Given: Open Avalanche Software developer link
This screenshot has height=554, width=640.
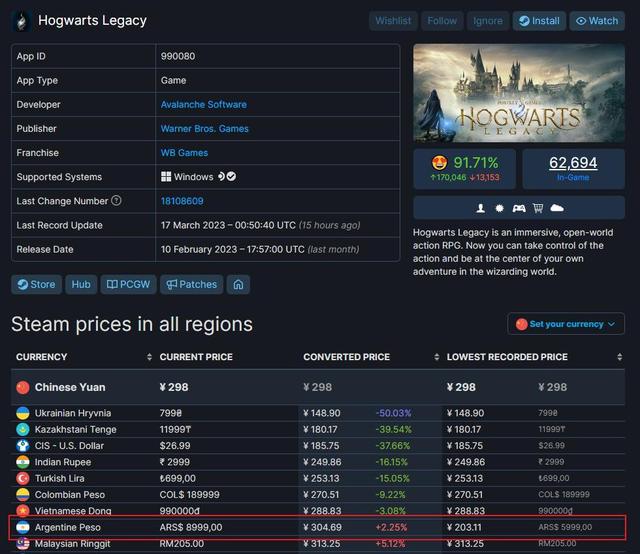Looking at the screenshot, I should coord(203,104).
